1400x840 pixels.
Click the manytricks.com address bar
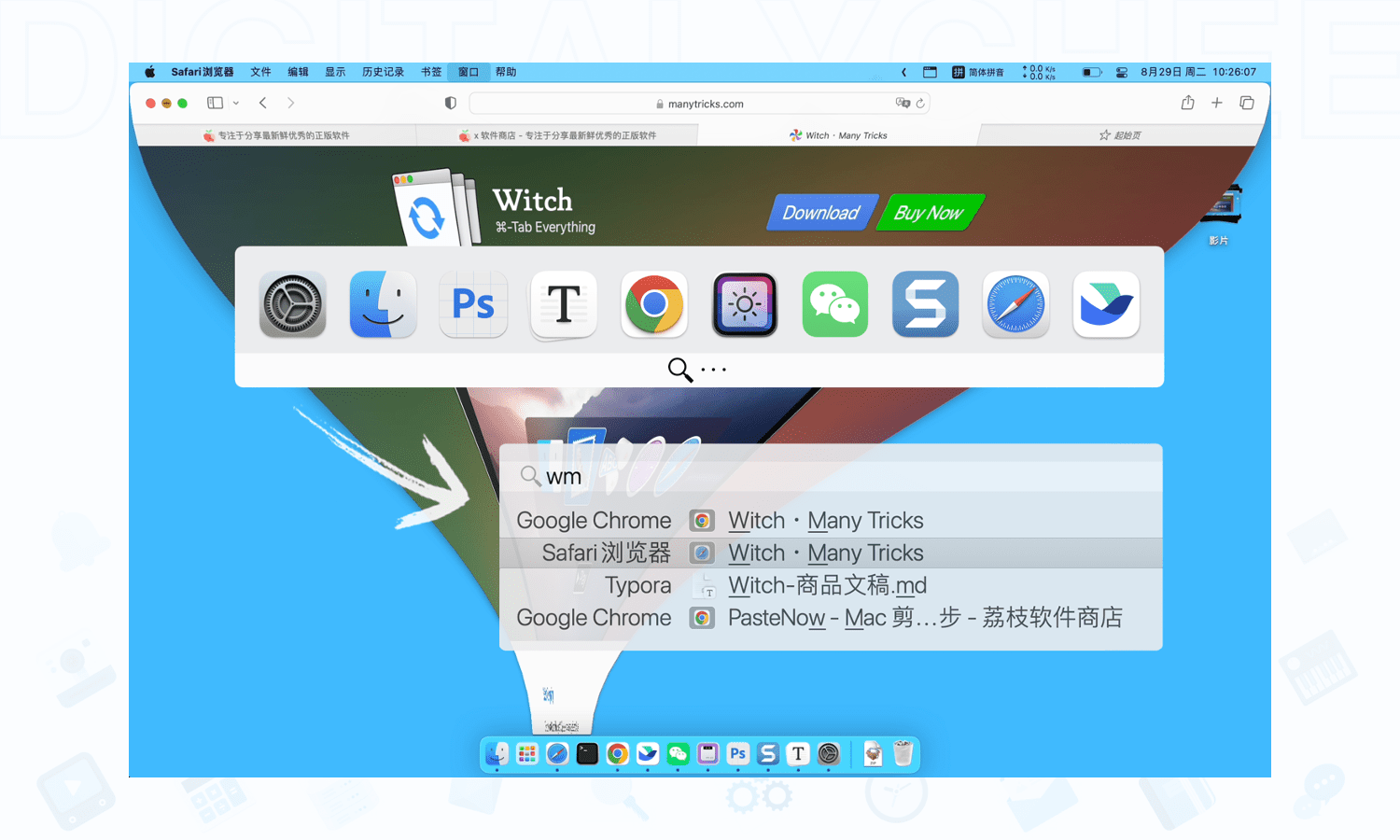pos(700,104)
